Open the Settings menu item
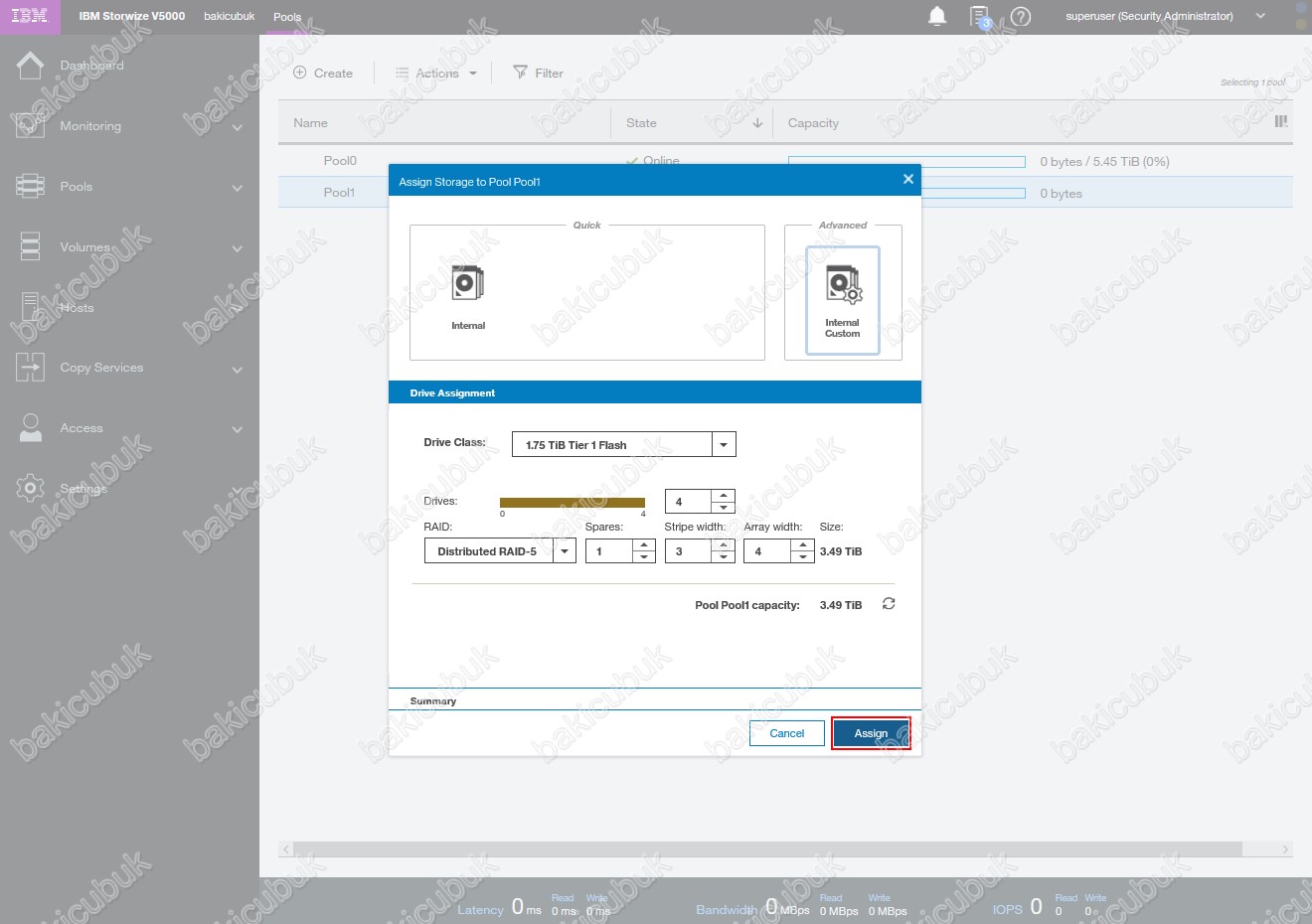 pos(83,489)
